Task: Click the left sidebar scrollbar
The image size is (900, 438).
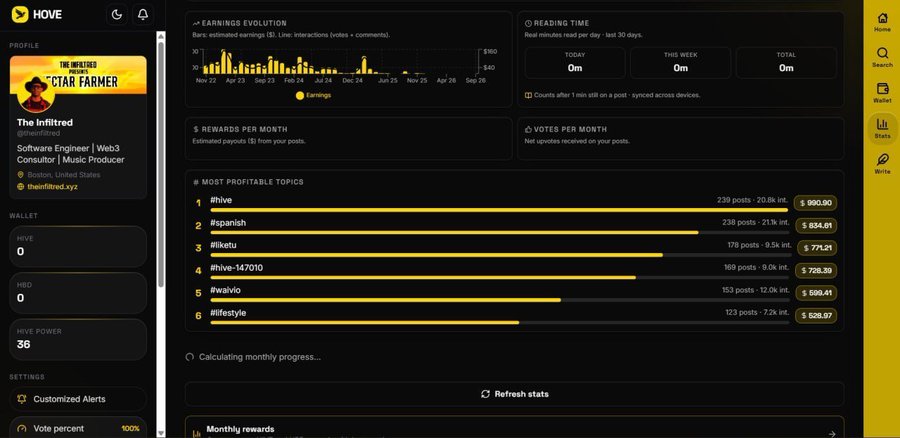Action: coord(161,164)
